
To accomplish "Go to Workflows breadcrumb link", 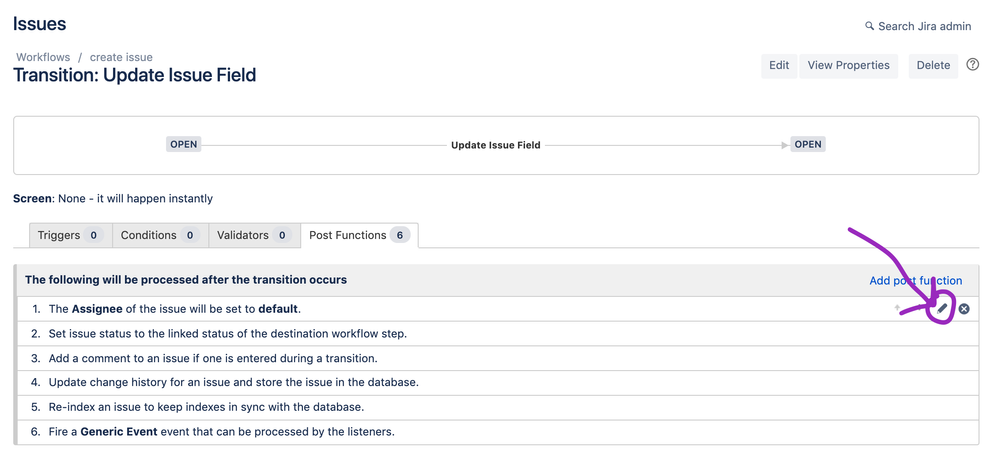I will click(43, 57).
